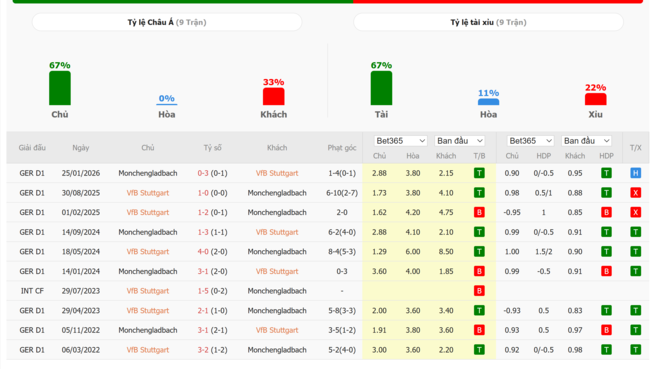Click T/B red B badge for 14/01/2024 match

point(479,271)
